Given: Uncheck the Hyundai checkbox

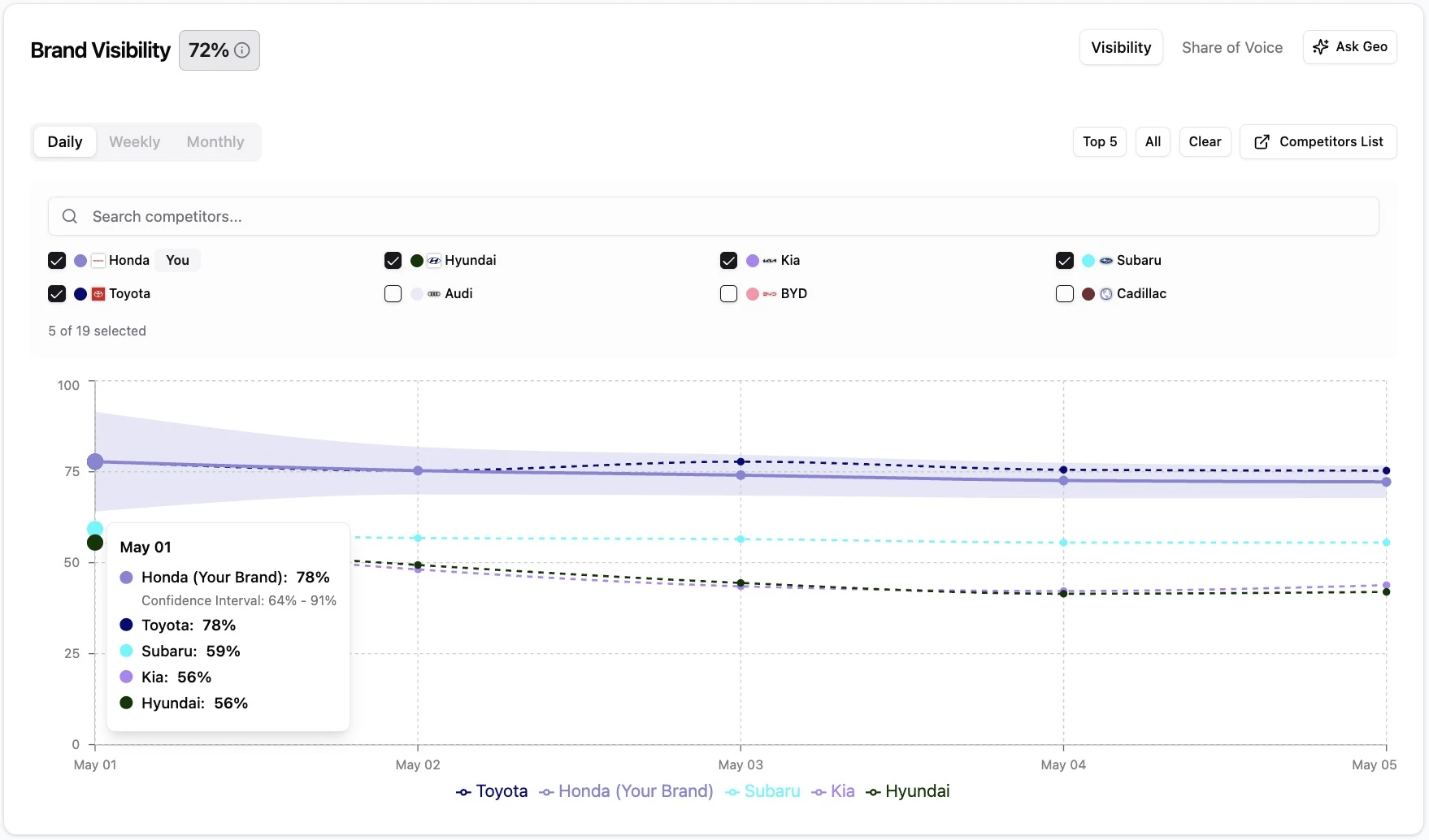Looking at the screenshot, I should coord(393,261).
